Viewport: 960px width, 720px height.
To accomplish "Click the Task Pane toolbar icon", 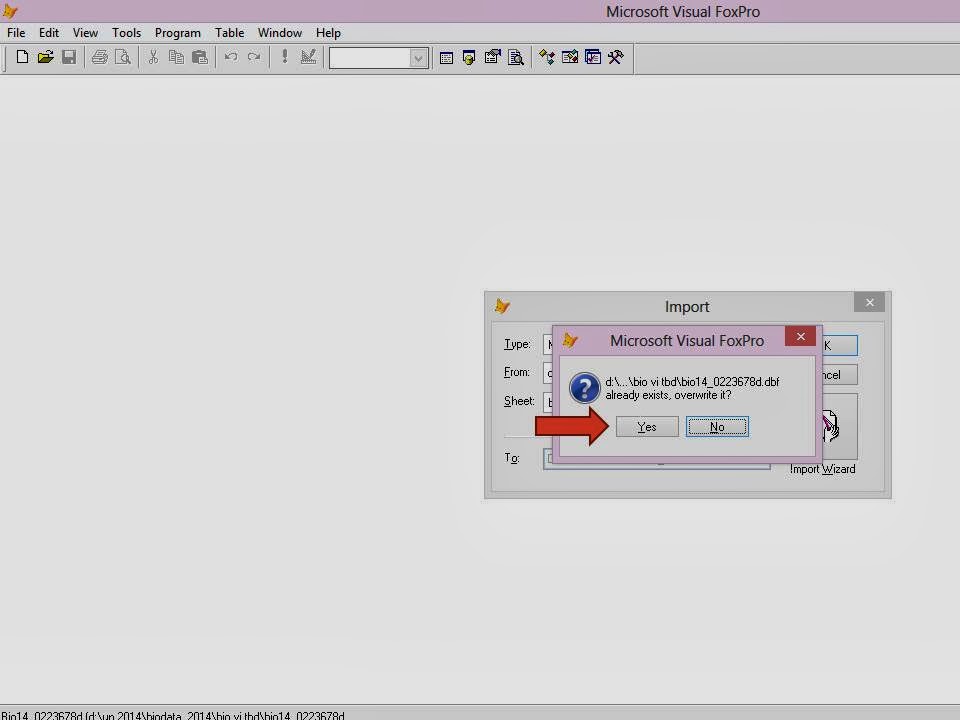I will coord(593,58).
